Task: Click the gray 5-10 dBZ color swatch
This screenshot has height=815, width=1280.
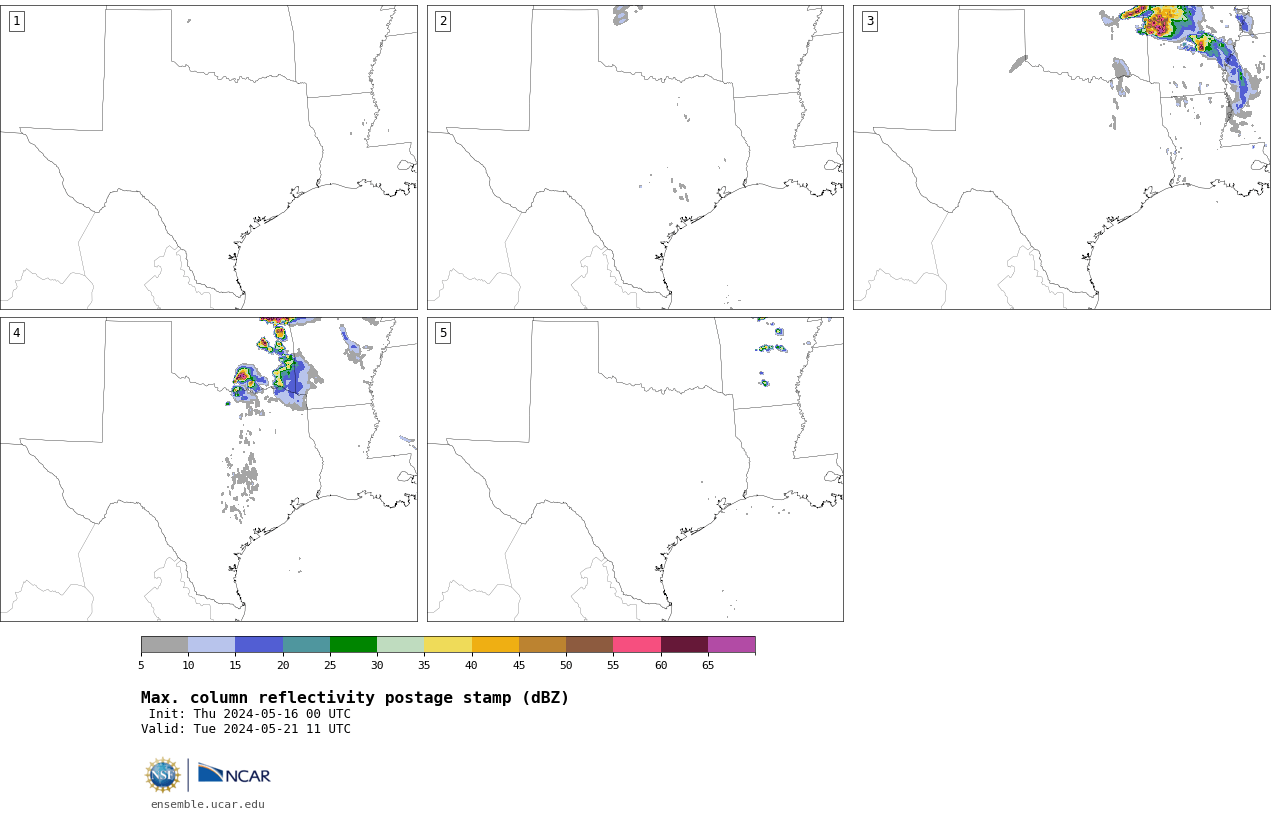Action: pos(164,644)
